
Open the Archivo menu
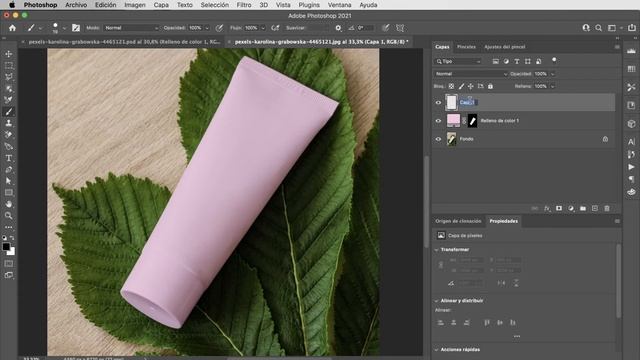(76, 5)
